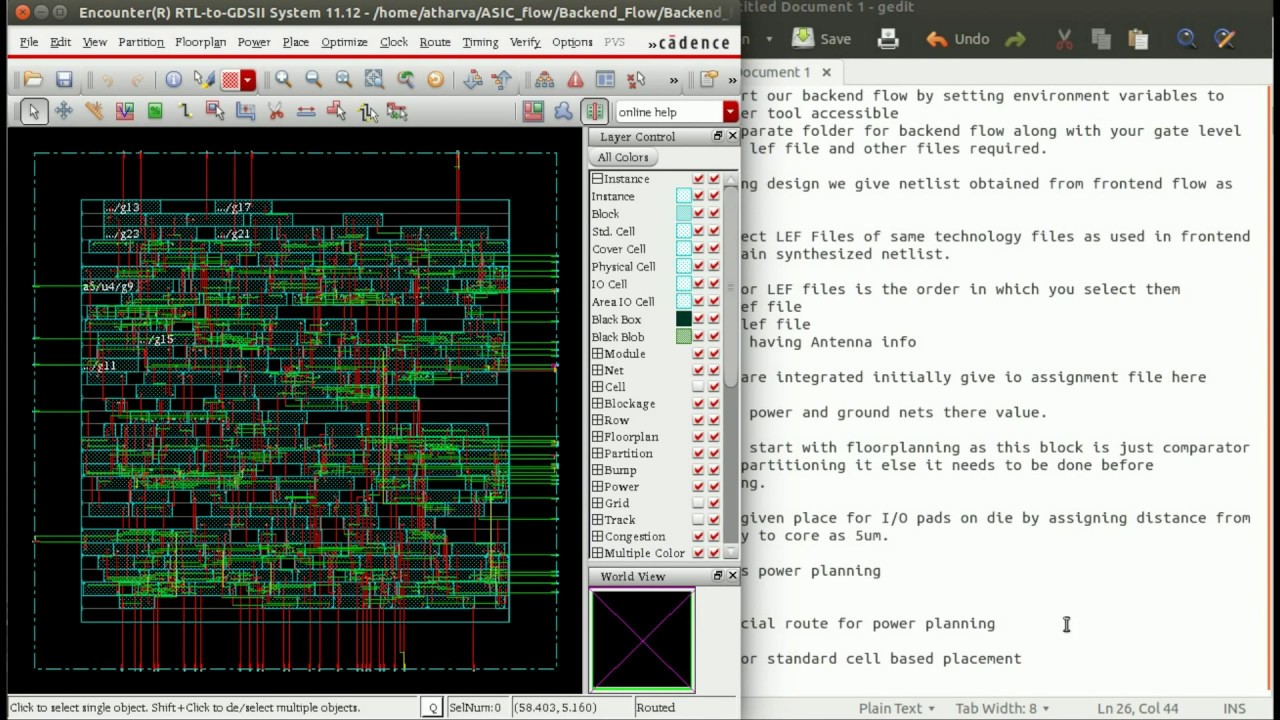Click the Std. Cell color swatch
Viewport: 1280px width, 720px height.
click(684, 231)
